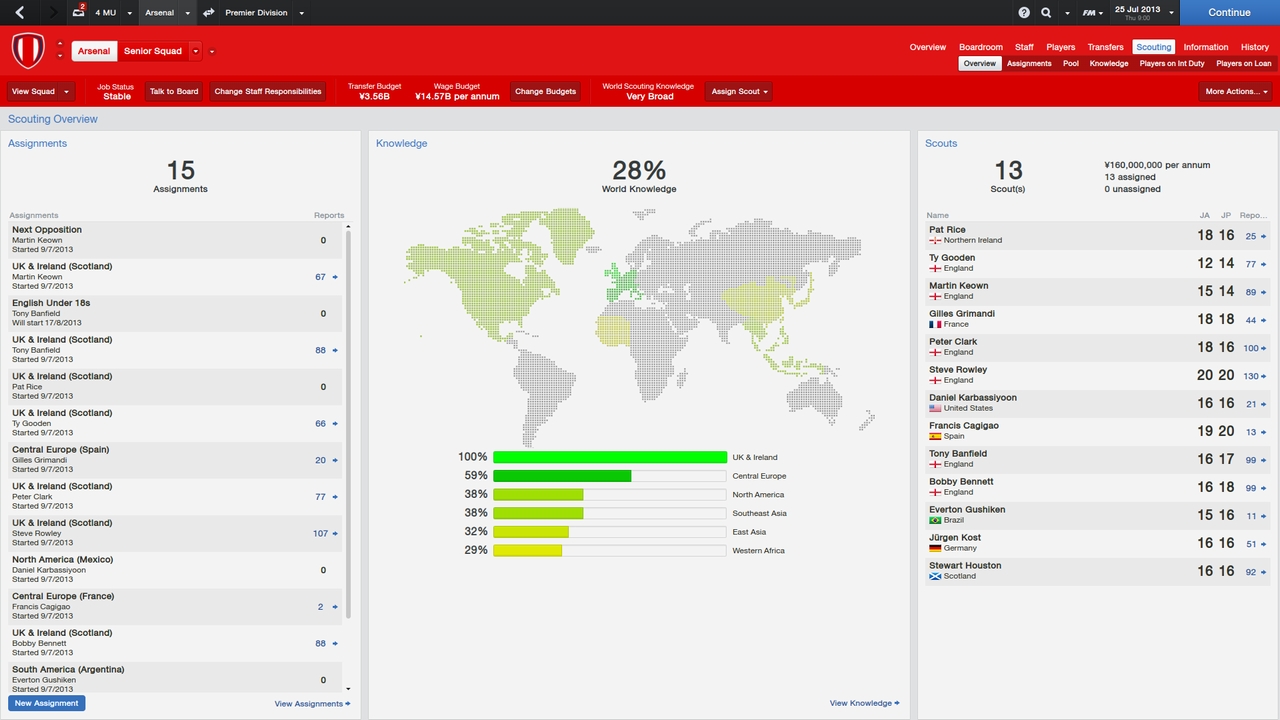
Task: Select the English Under 18s assignment row
Action: (x=175, y=313)
